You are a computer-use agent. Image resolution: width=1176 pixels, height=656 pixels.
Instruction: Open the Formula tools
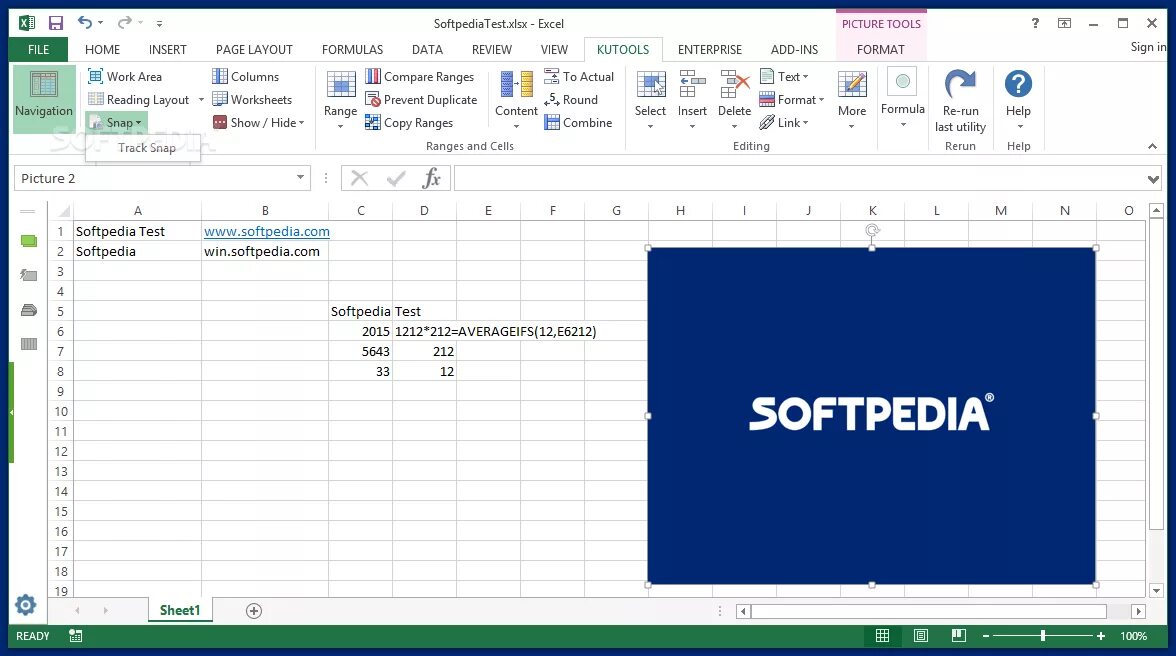click(x=903, y=98)
